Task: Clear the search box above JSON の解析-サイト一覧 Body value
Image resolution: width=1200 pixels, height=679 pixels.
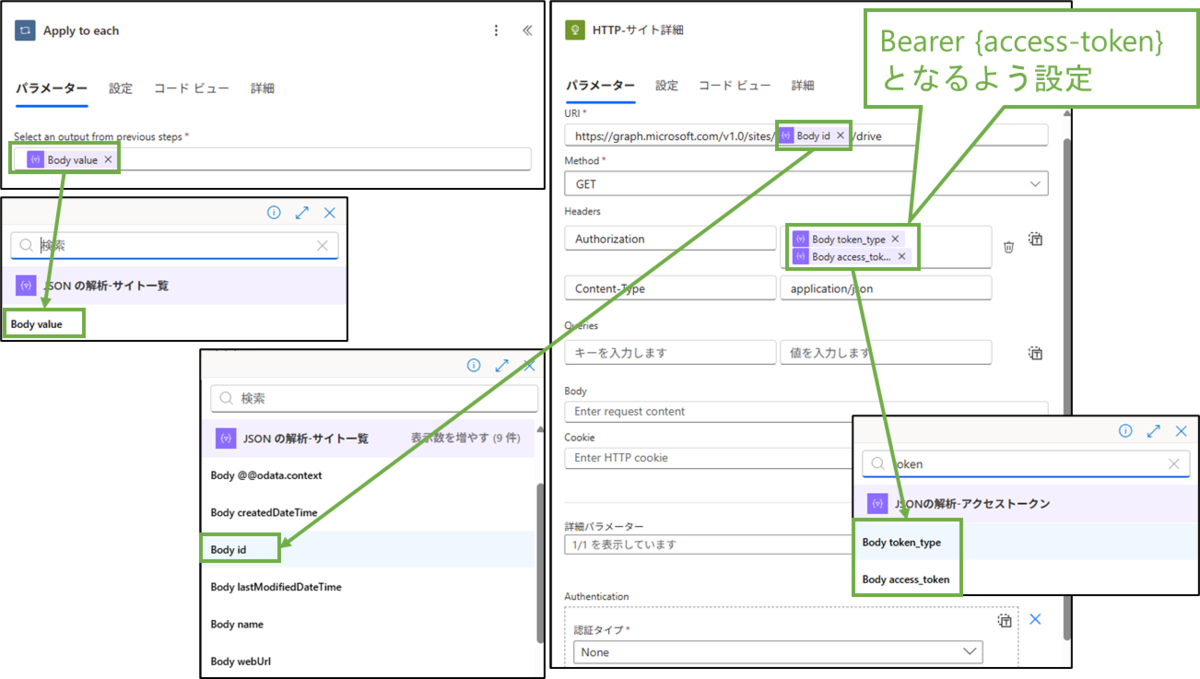Action: coord(322,245)
